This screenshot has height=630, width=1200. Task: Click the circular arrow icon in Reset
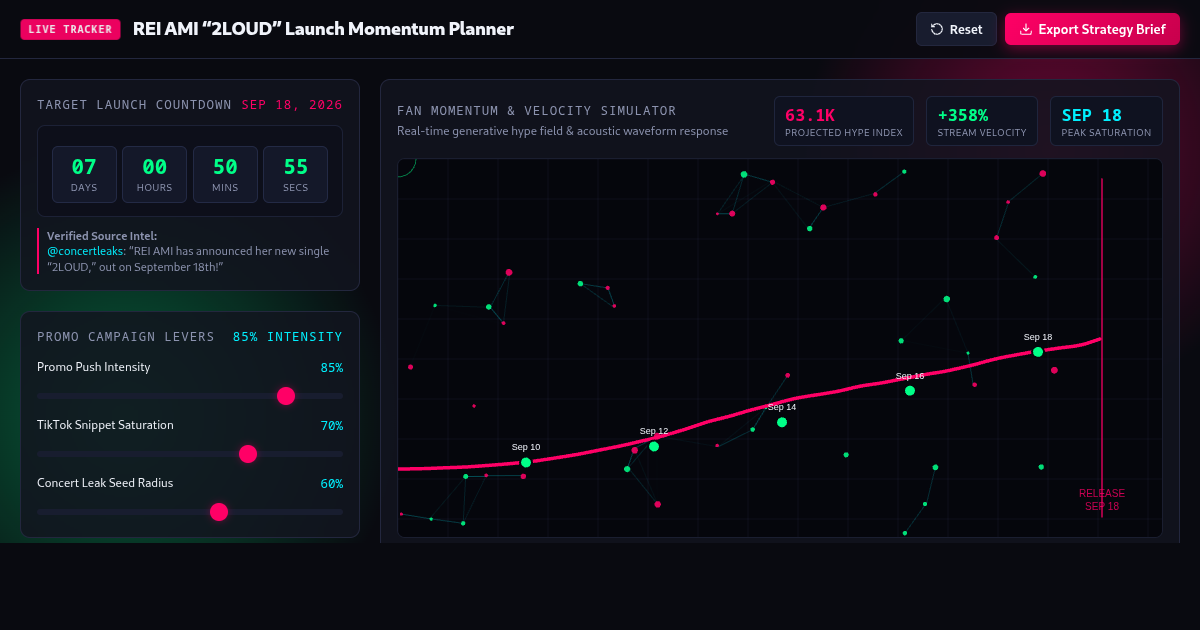click(937, 29)
